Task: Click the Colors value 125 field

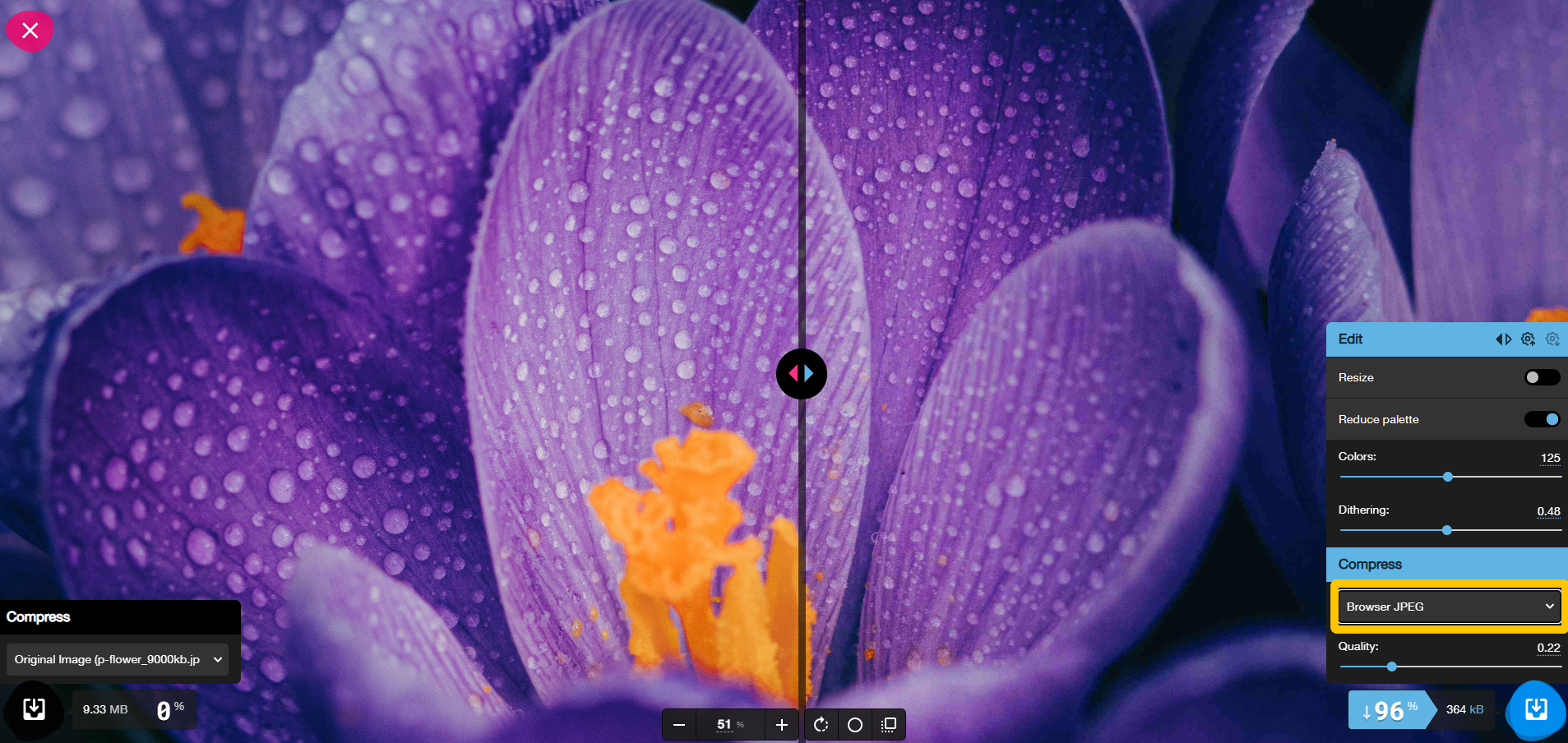Action: click(x=1550, y=458)
